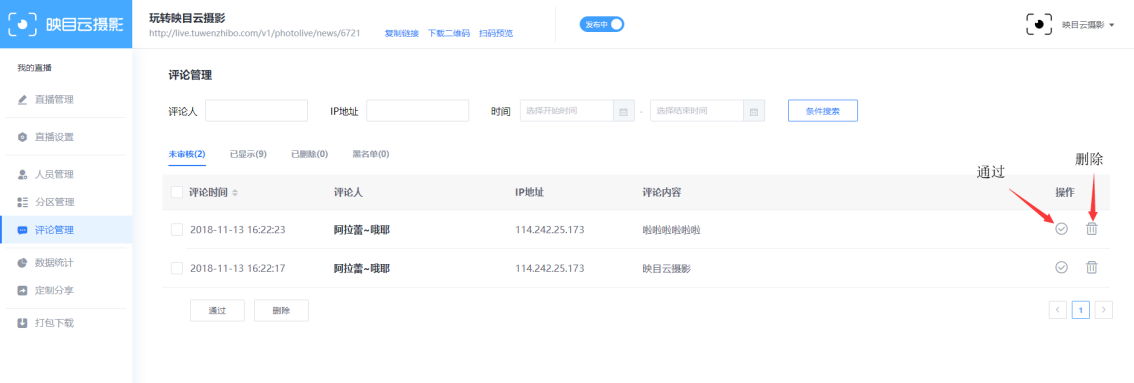Switch to 未审核(2) tab
1134x383 pixels.
tap(187, 154)
